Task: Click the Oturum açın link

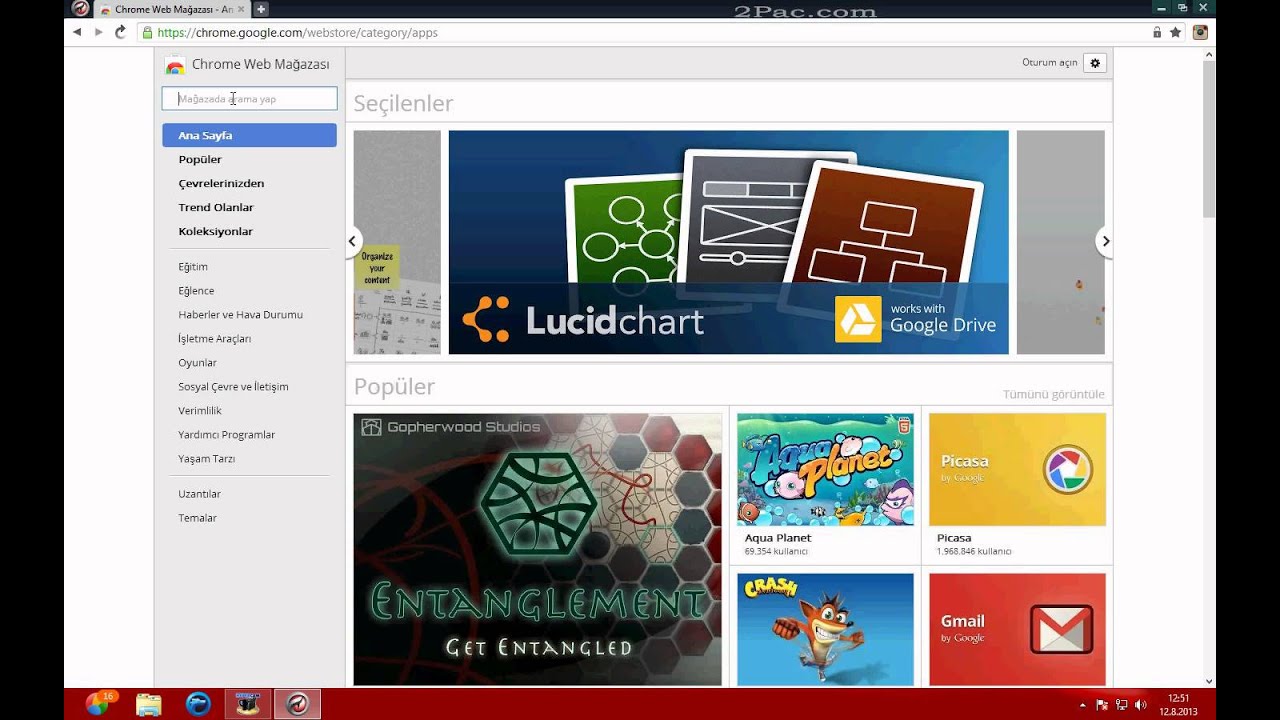Action: point(1049,62)
